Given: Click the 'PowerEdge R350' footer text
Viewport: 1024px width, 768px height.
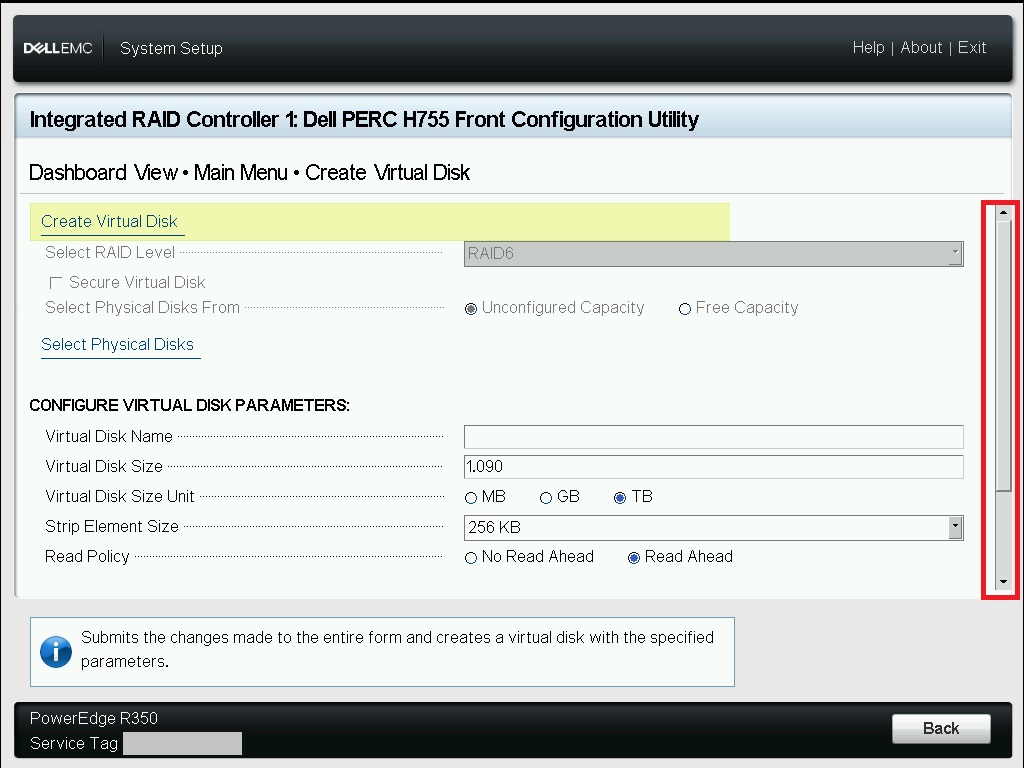Looking at the screenshot, I should (x=94, y=718).
